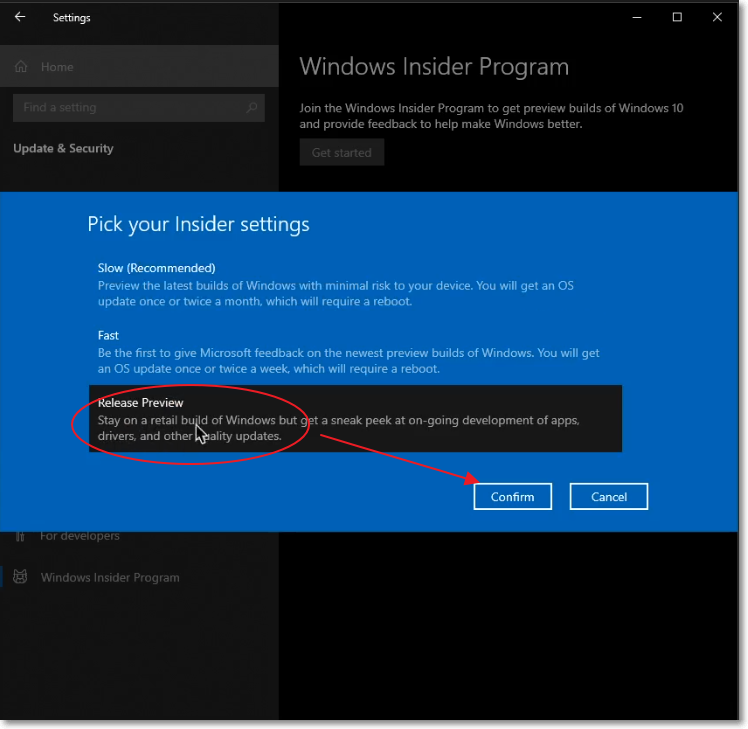Select the Slow (Recommended) Insider option

355,284
